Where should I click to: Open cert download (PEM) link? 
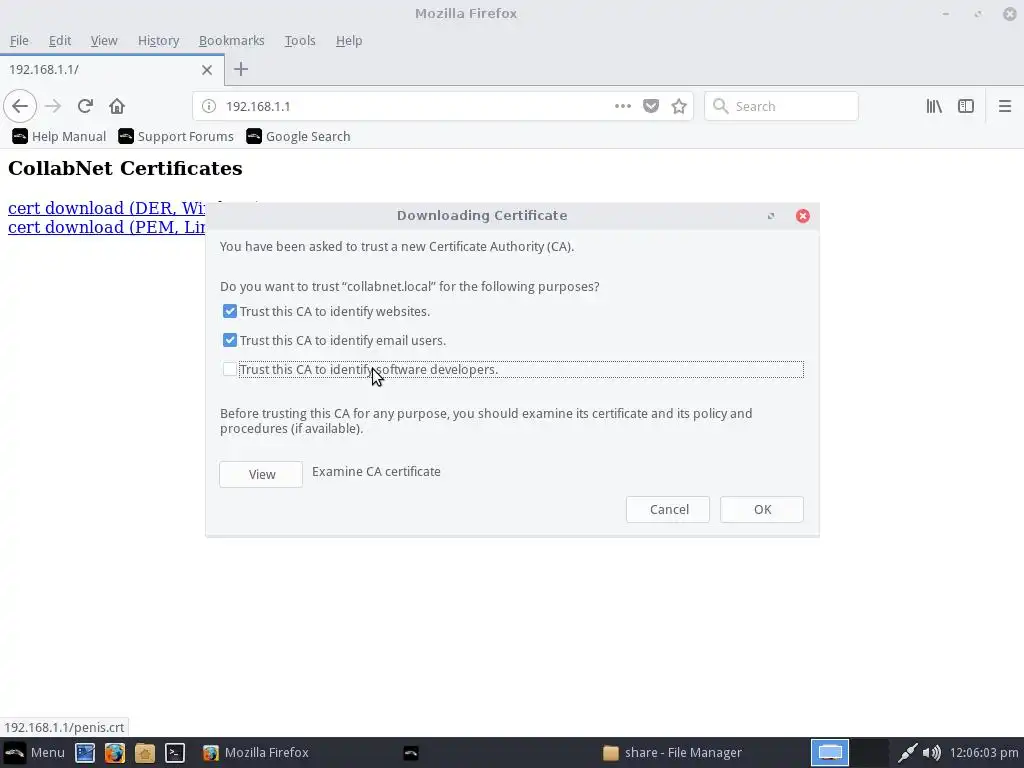[106, 227]
